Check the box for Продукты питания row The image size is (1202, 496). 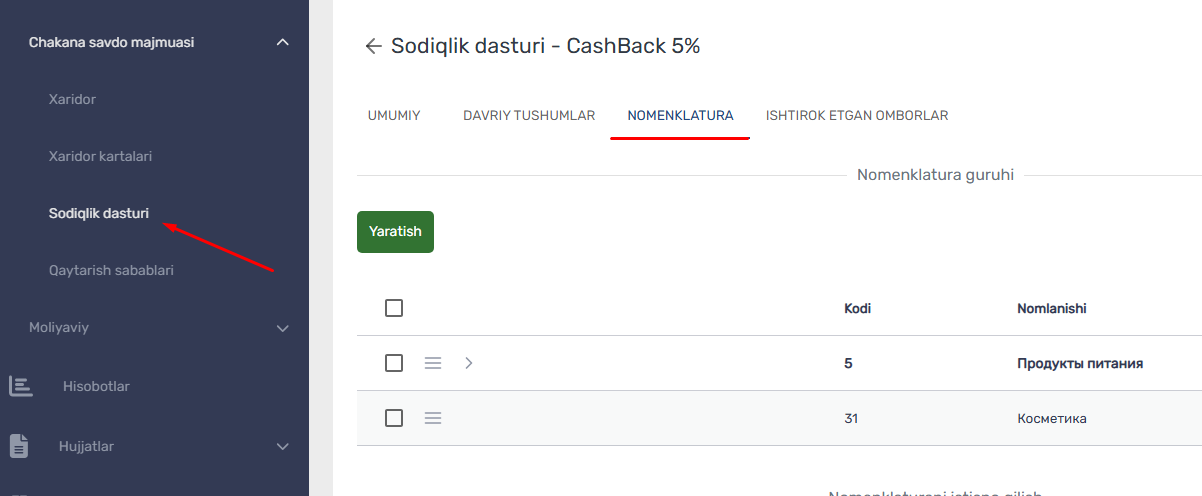point(394,363)
